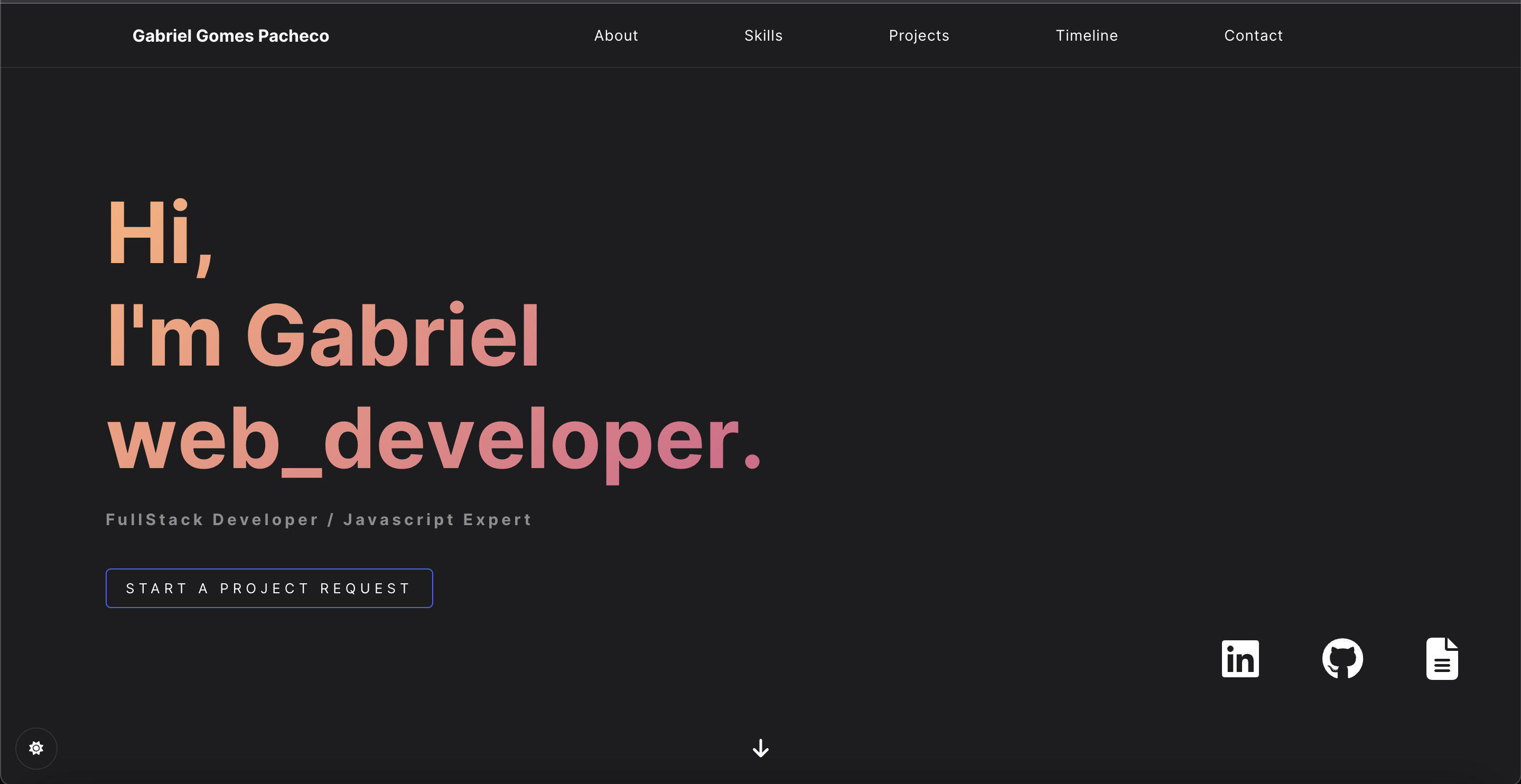The image size is (1521, 784).
Task: Go to the About section
Action: tap(616, 35)
